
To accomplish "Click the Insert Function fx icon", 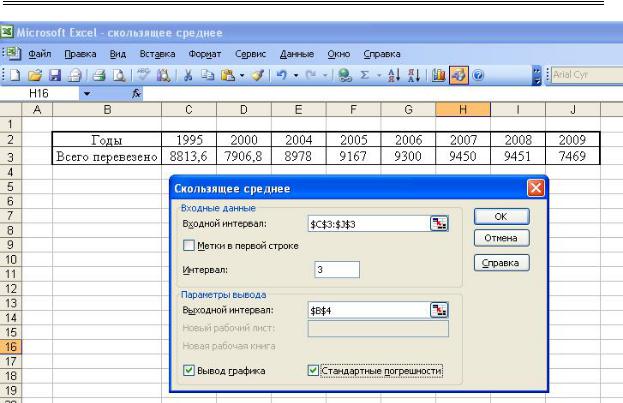I will coord(136,94).
